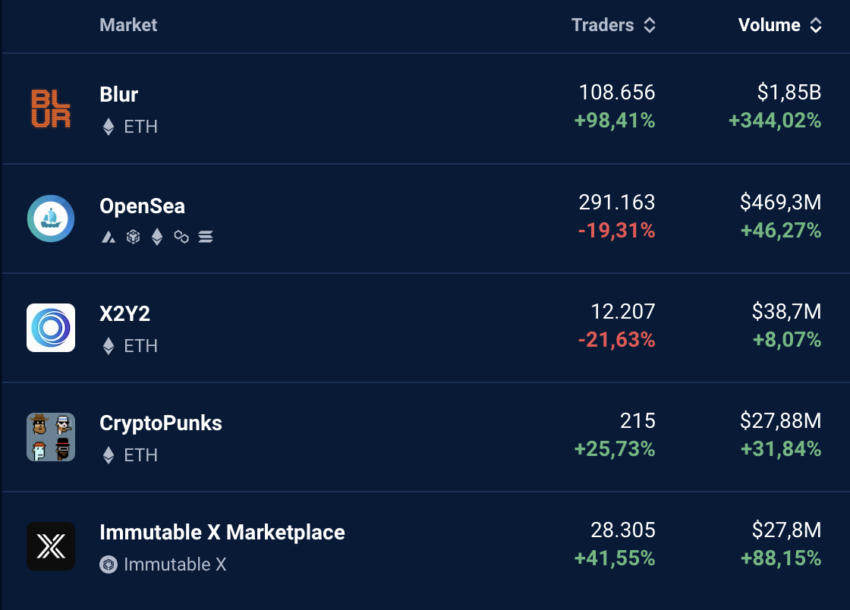The image size is (850, 610).
Task: Click the Market column header
Action: [128, 25]
